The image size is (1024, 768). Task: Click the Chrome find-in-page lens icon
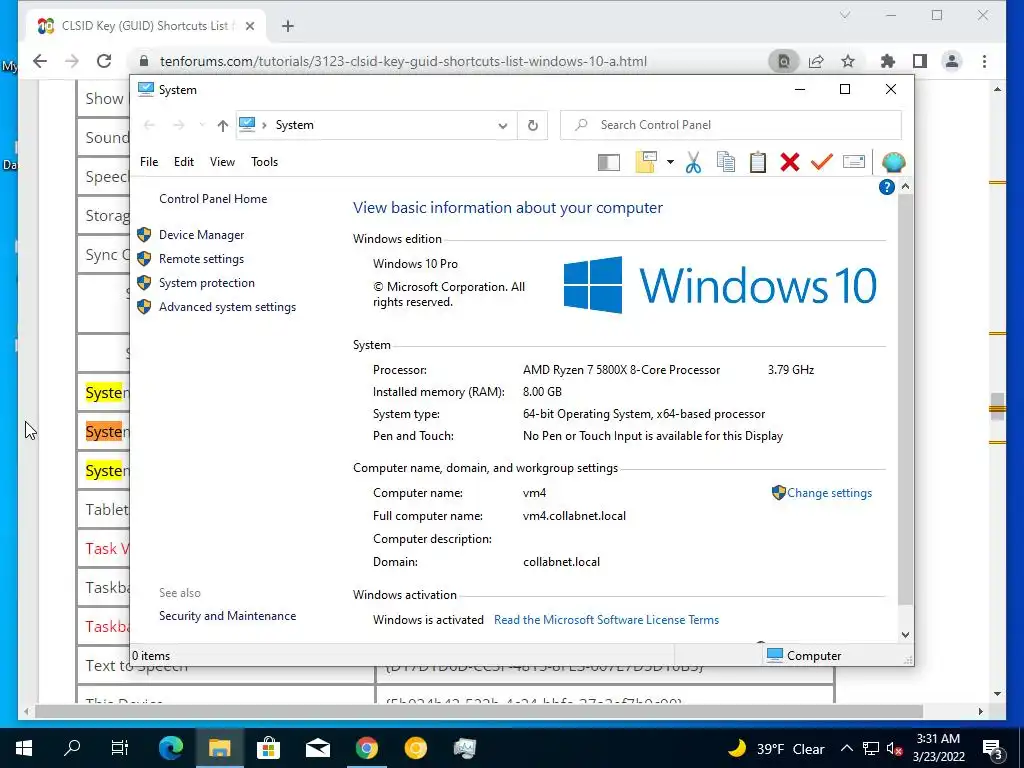(783, 61)
